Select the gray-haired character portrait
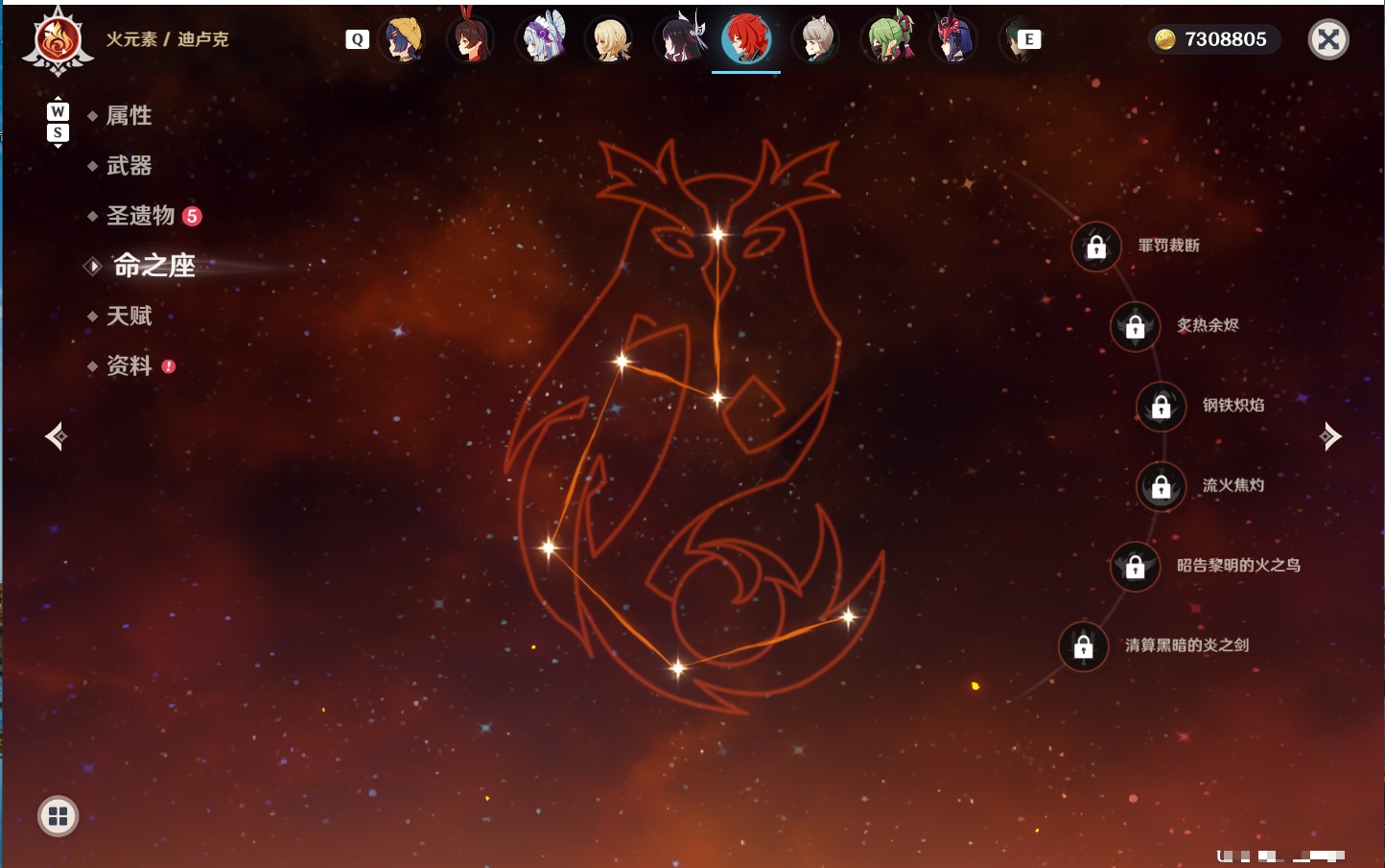Viewport: 1385px width, 868px height. tap(816, 39)
